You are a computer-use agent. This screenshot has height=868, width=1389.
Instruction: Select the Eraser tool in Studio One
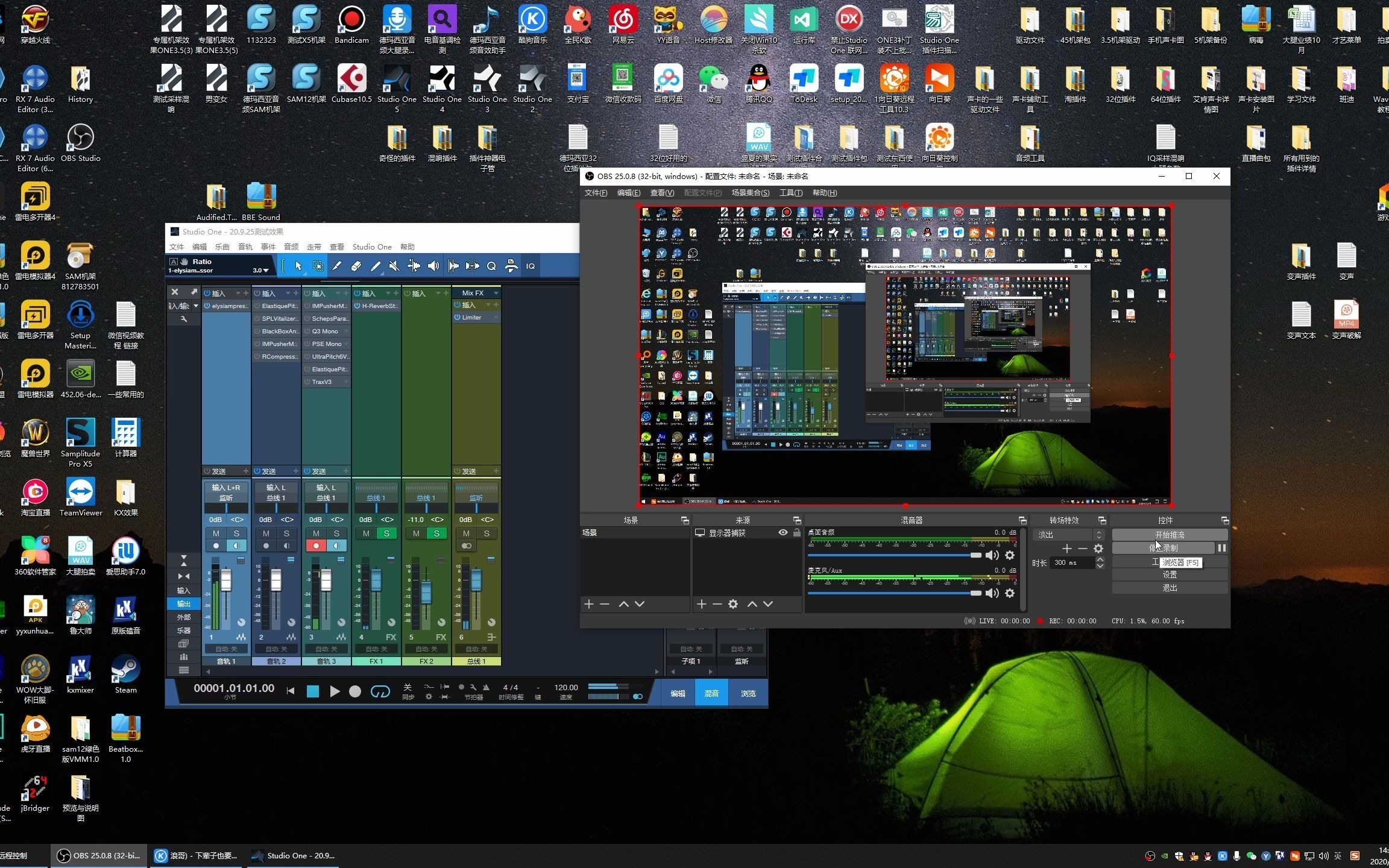(x=356, y=266)
